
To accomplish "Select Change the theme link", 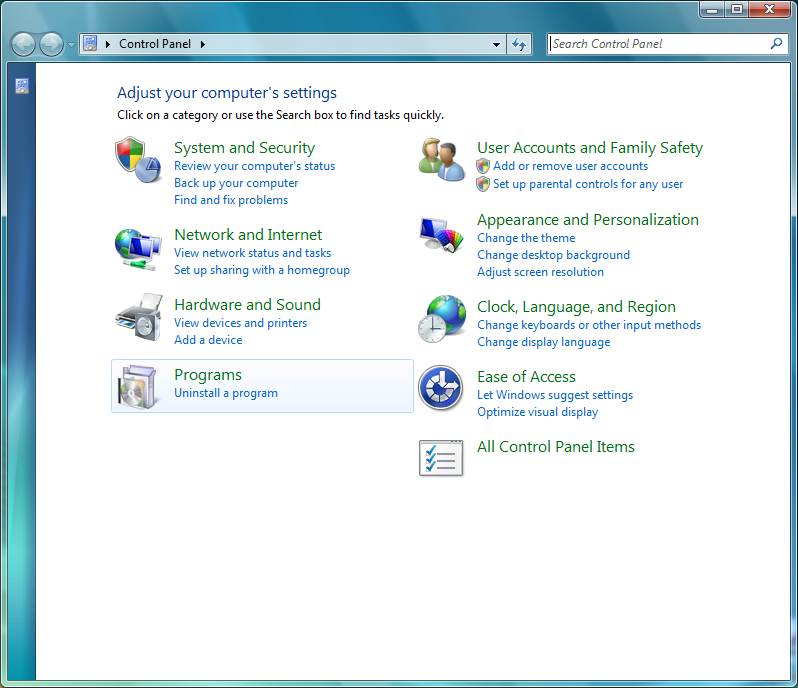I will (526, 238).
